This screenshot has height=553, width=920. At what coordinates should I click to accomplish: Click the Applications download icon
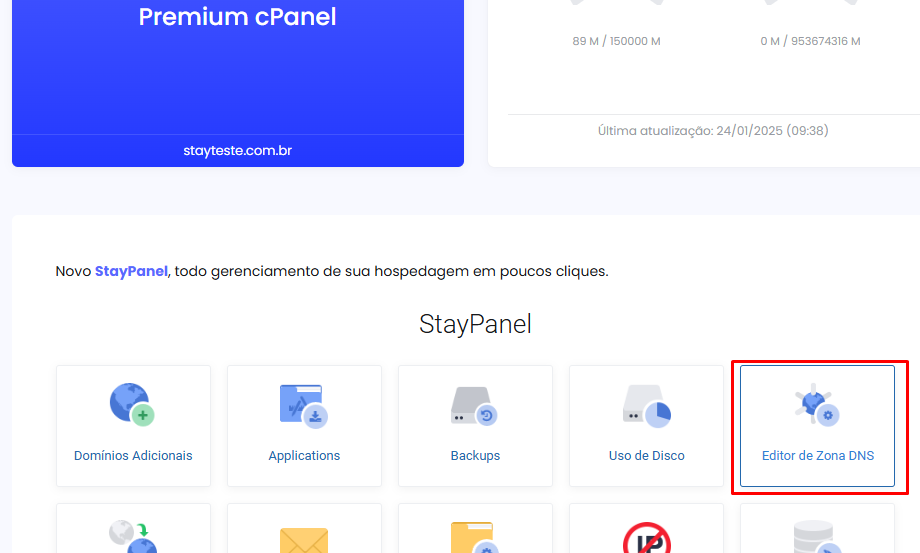click(304, 406)
